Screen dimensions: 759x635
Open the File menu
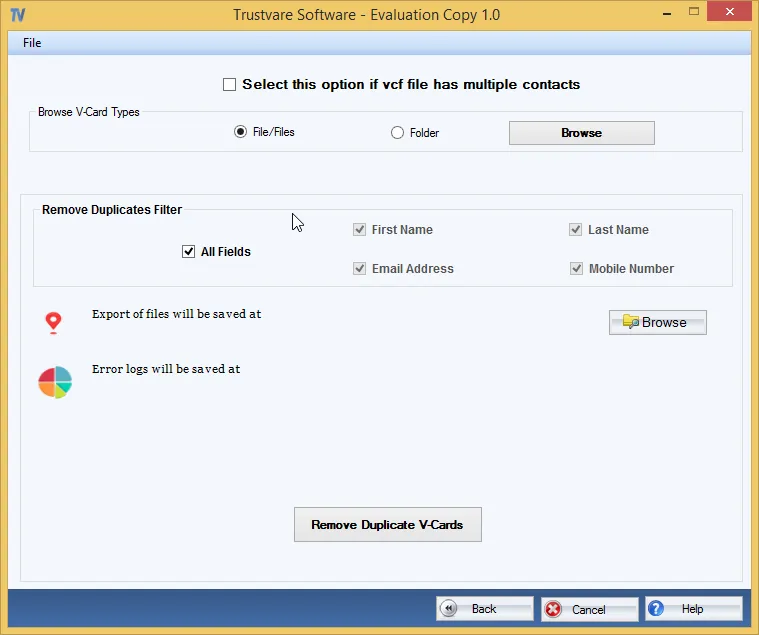point(32,43)
